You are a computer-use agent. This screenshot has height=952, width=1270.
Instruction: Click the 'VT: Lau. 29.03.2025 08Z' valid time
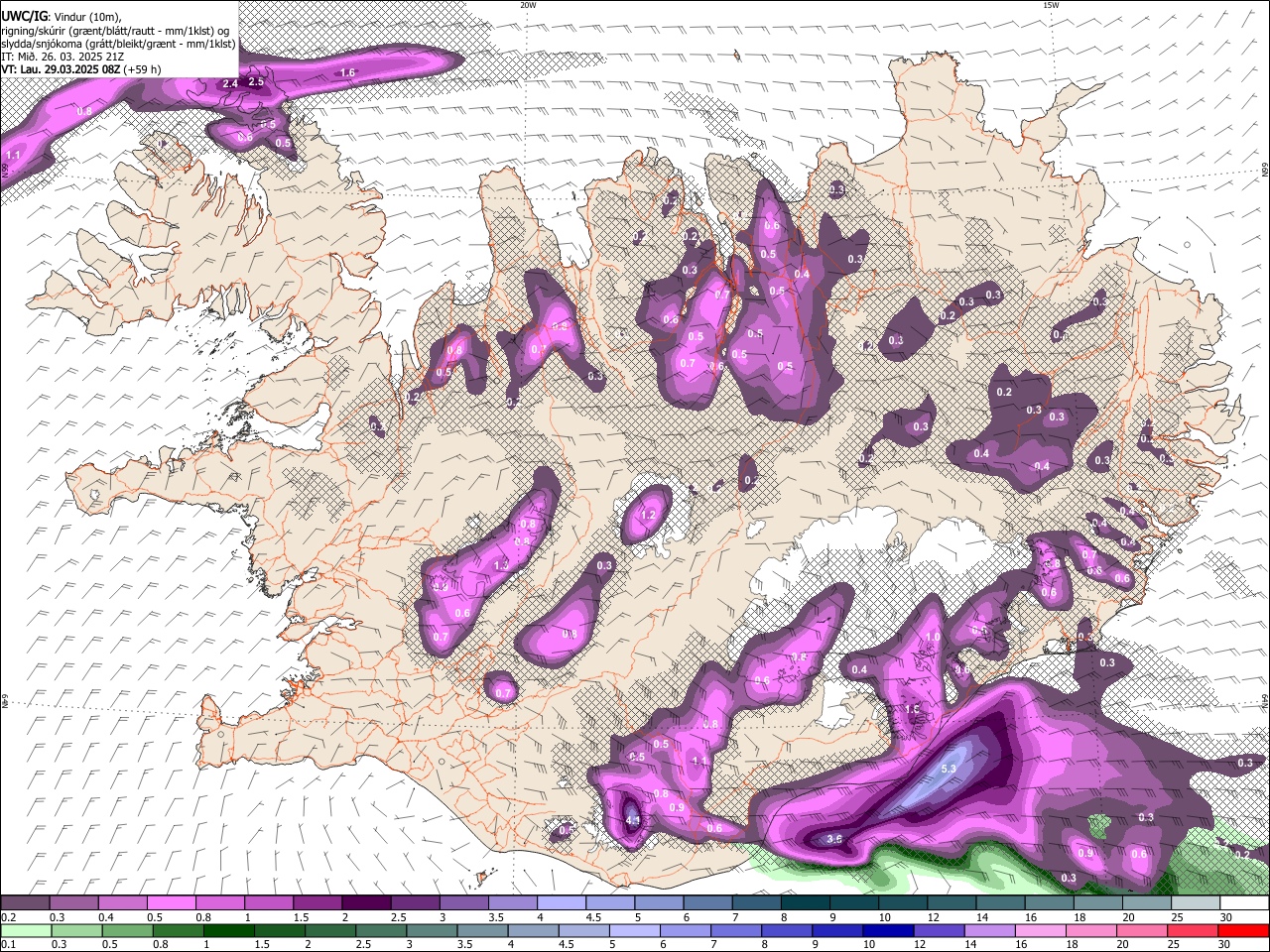61,69
